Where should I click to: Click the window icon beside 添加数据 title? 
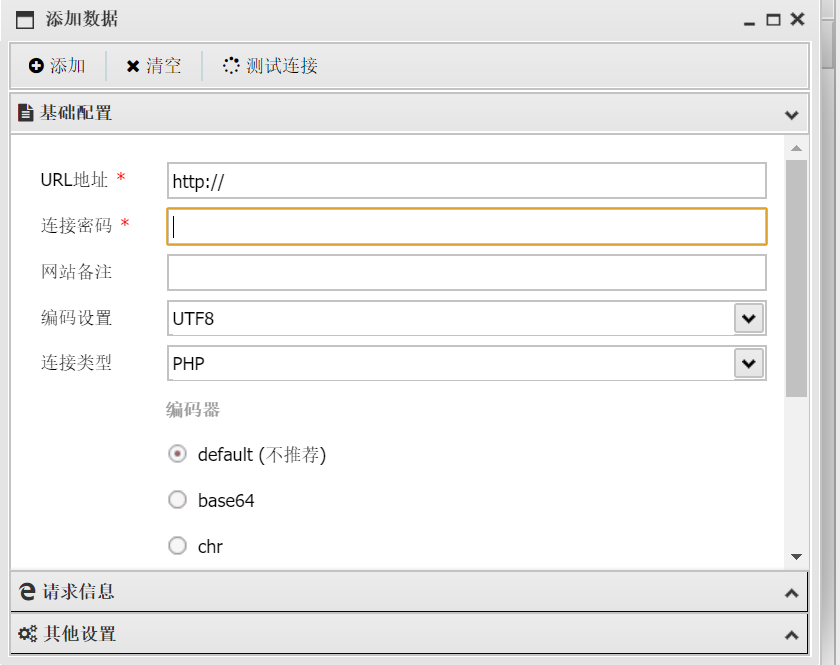(x=26, y=20)
